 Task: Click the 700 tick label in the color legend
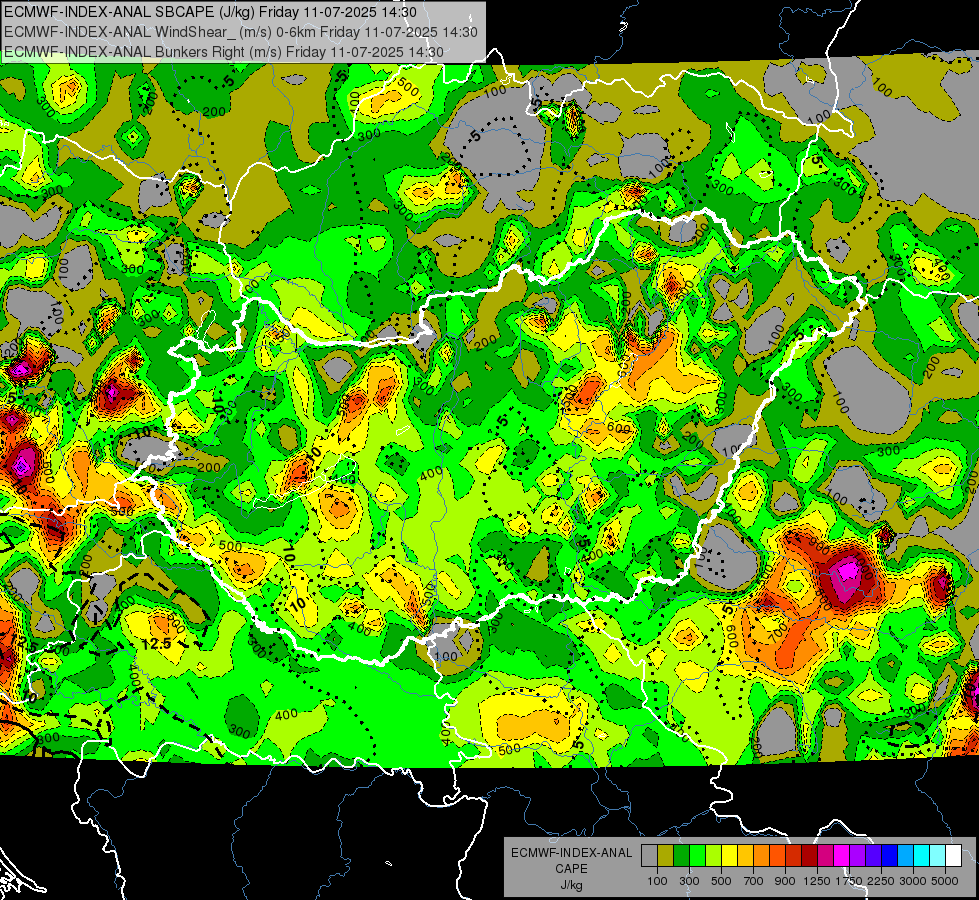coord(754,881)
